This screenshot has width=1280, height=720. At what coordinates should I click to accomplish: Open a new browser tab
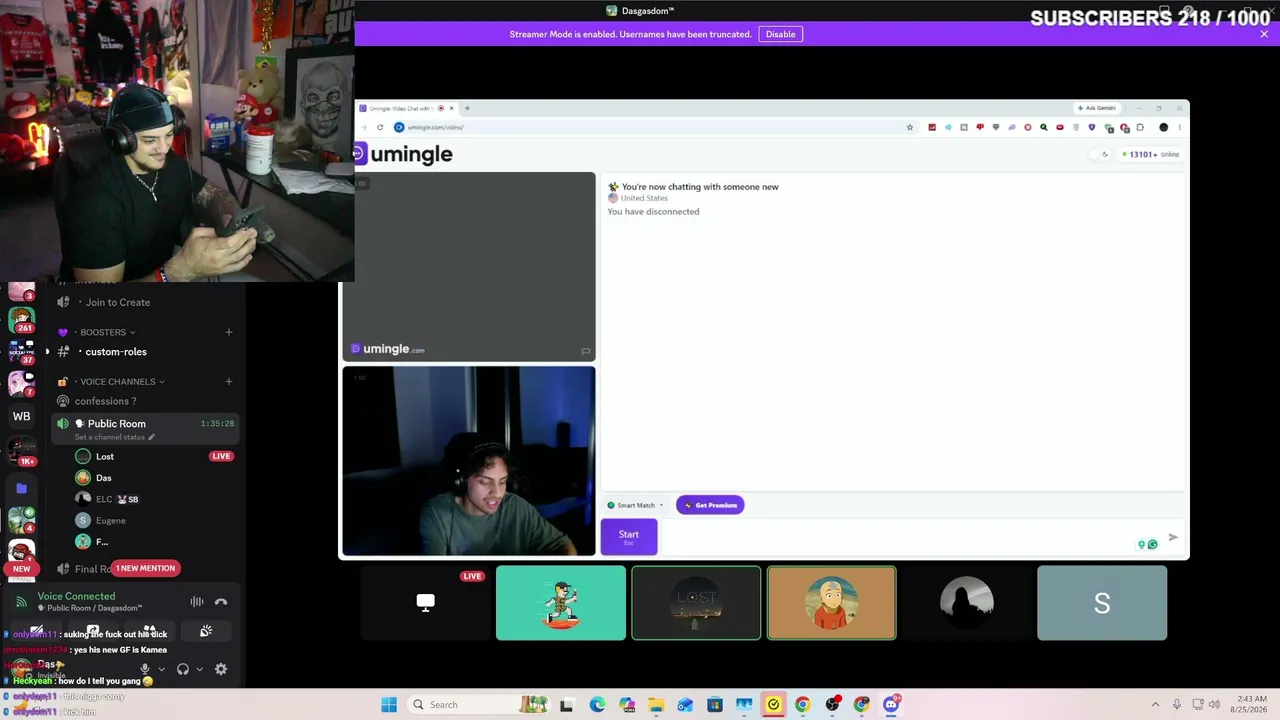tap(467, 108)
